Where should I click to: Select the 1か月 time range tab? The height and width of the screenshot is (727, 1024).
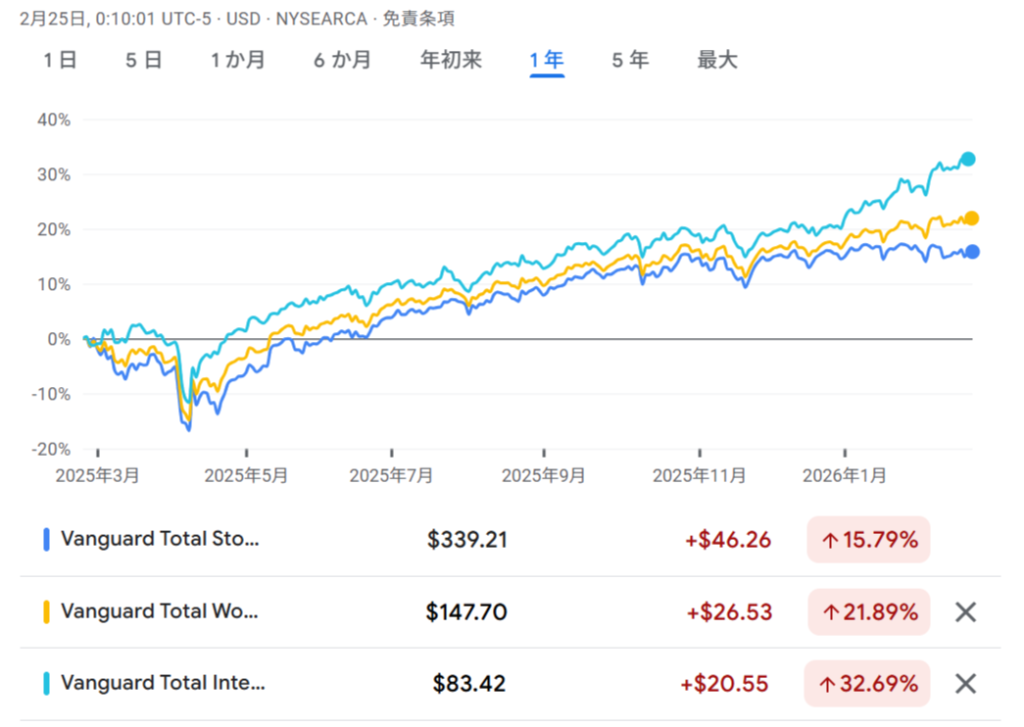click(x=237, y=60)
